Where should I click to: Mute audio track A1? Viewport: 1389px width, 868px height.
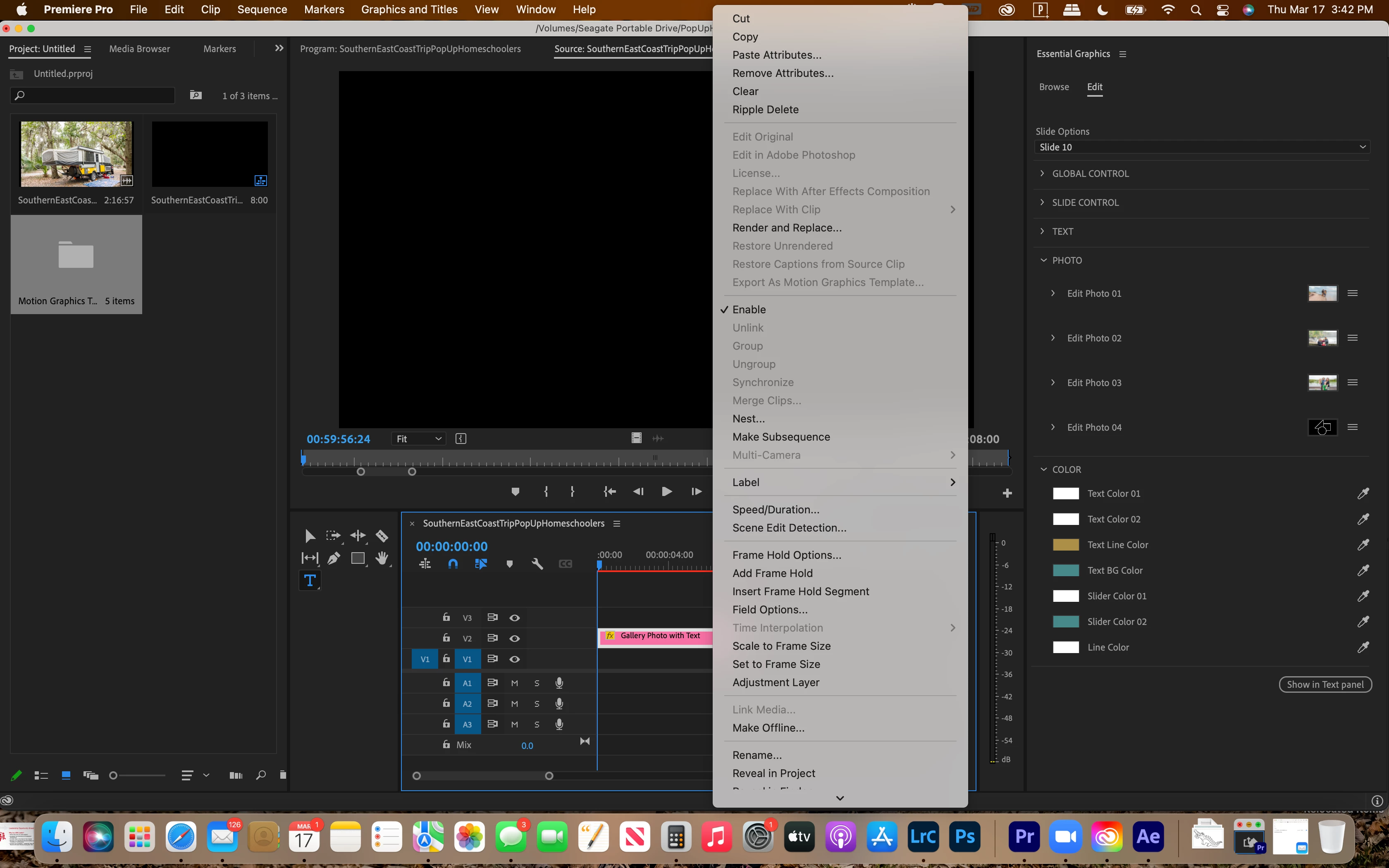click(x=514, y=683)
